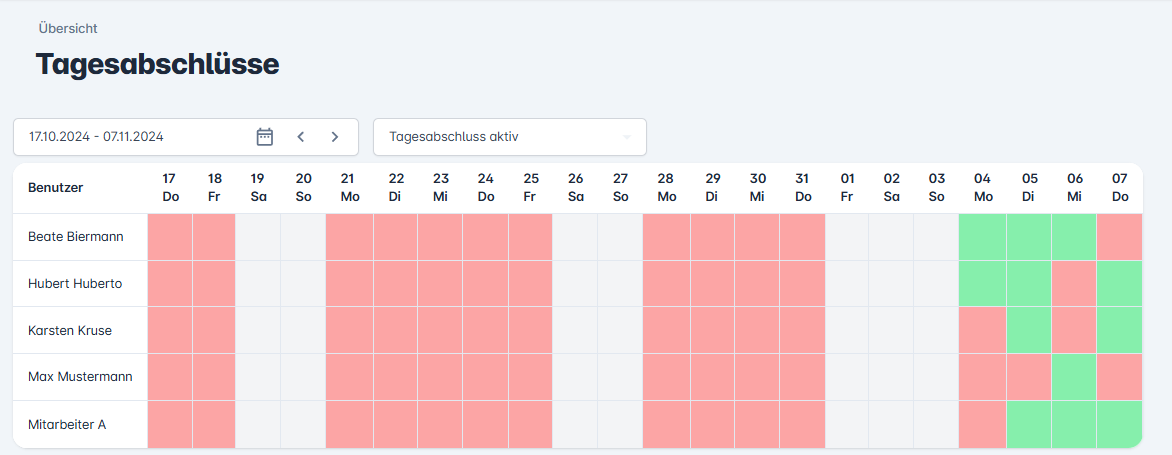The height and width of the screenshot is (455, 1172).
Task: Click the Übersicht breadcrumb link
Action: pos(68,28)
